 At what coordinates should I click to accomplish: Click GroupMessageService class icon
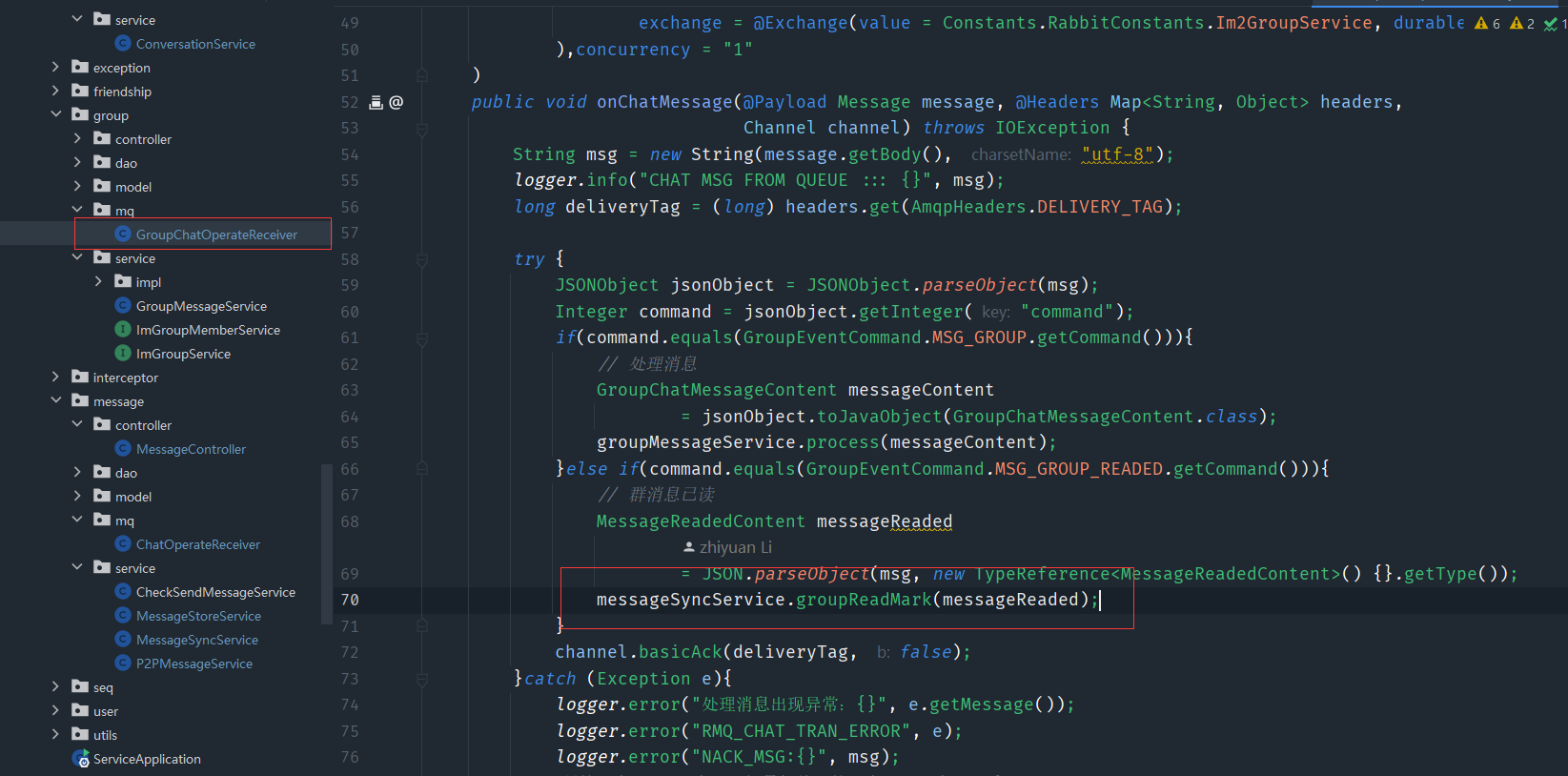pos(123,305)
